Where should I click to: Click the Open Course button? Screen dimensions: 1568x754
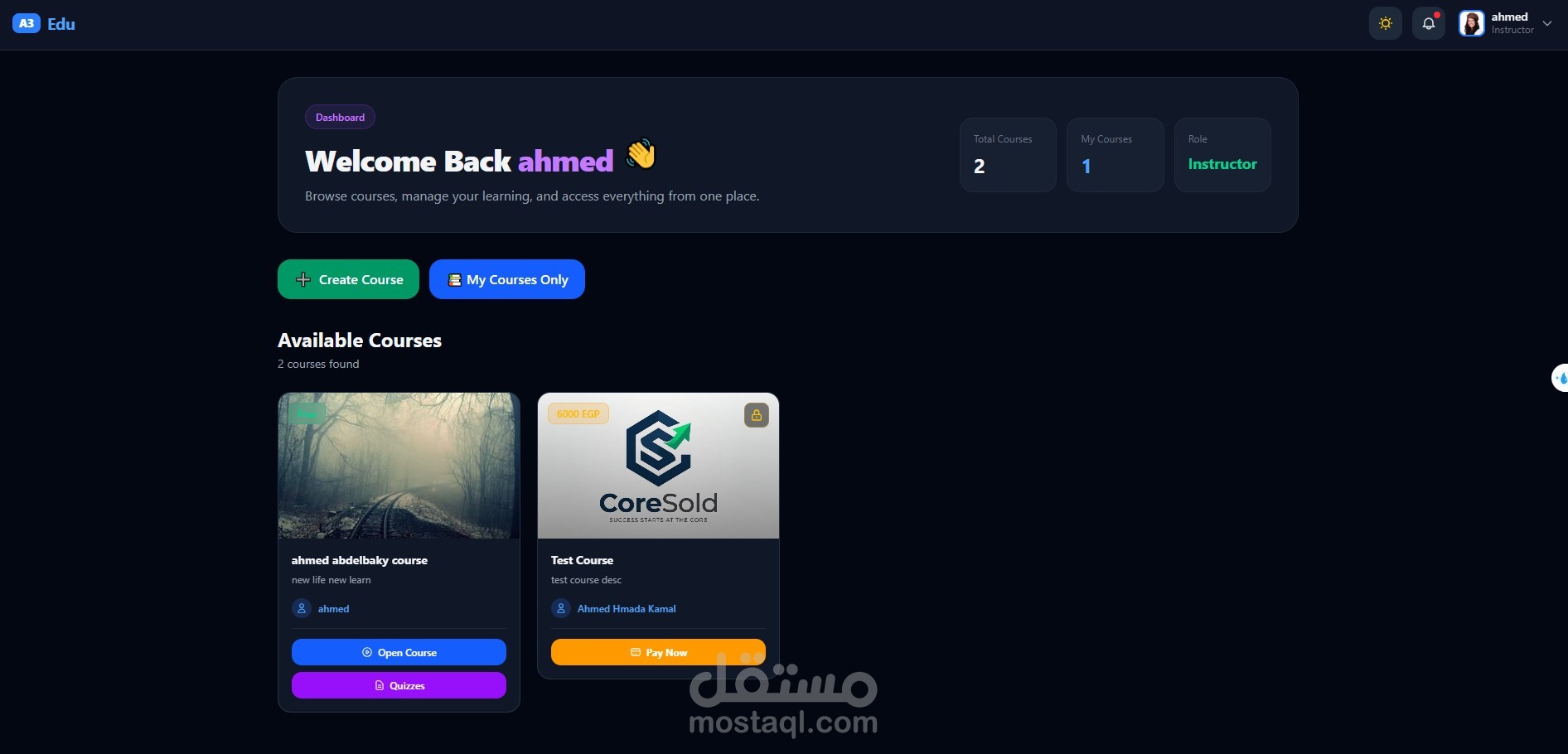point(399,652)
